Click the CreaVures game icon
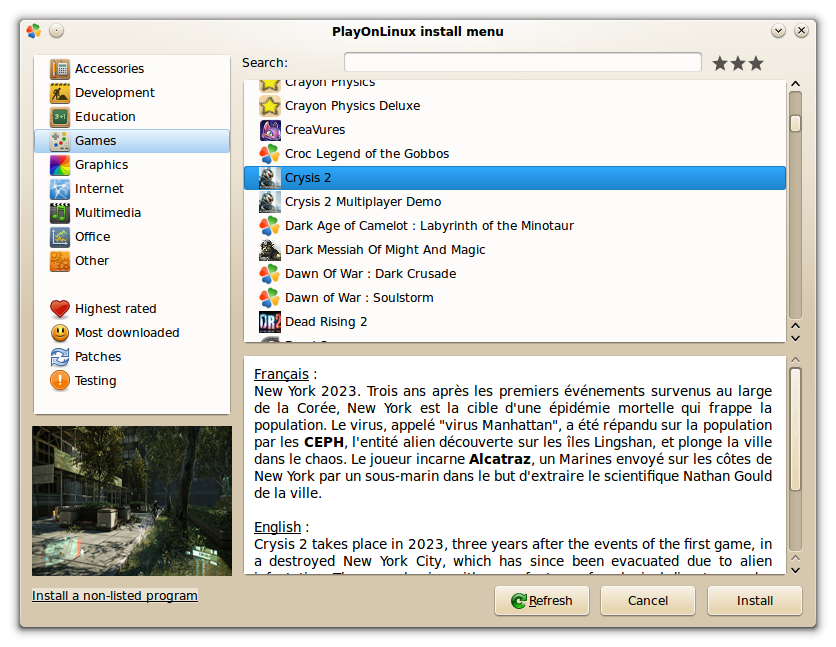 click(x=270, y=130)
